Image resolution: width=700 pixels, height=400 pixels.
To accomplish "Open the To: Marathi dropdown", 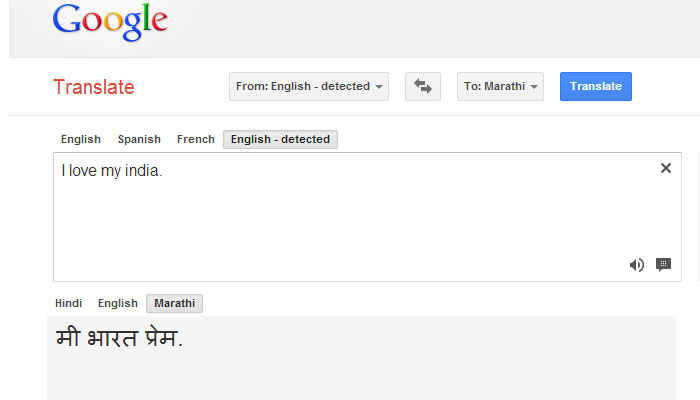I will pyautogui.click(x=501, y=87).
